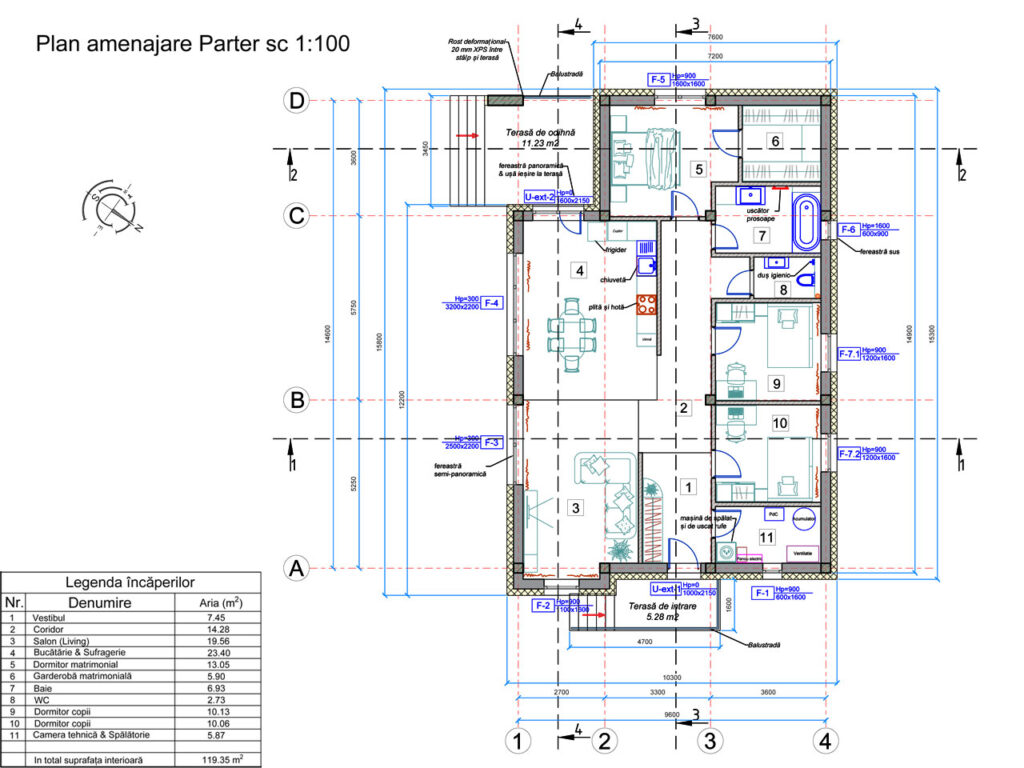Click grid axis bubble A

click(x=296, y=568)
